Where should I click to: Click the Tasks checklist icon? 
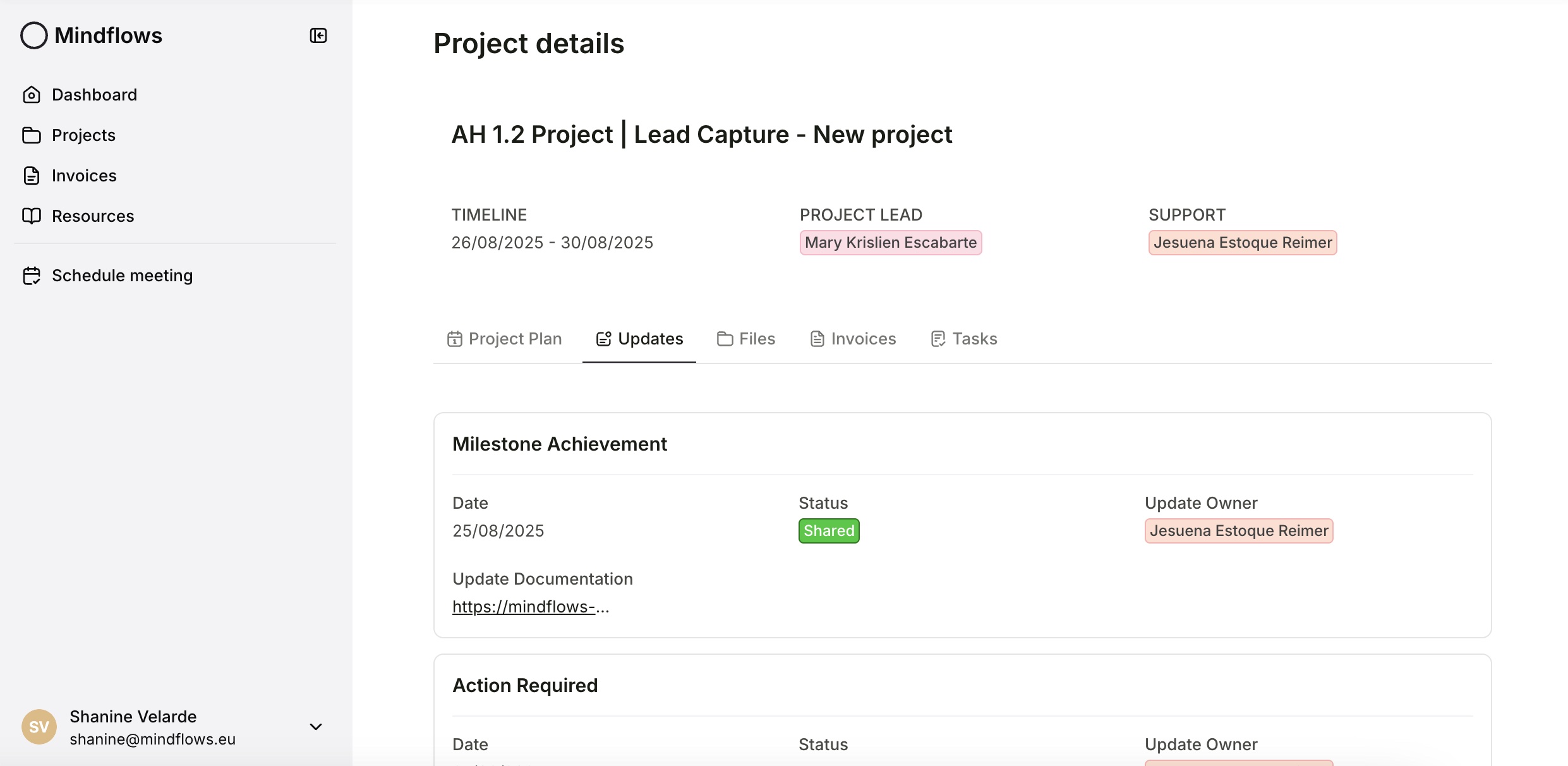click(x=937, y=338)
